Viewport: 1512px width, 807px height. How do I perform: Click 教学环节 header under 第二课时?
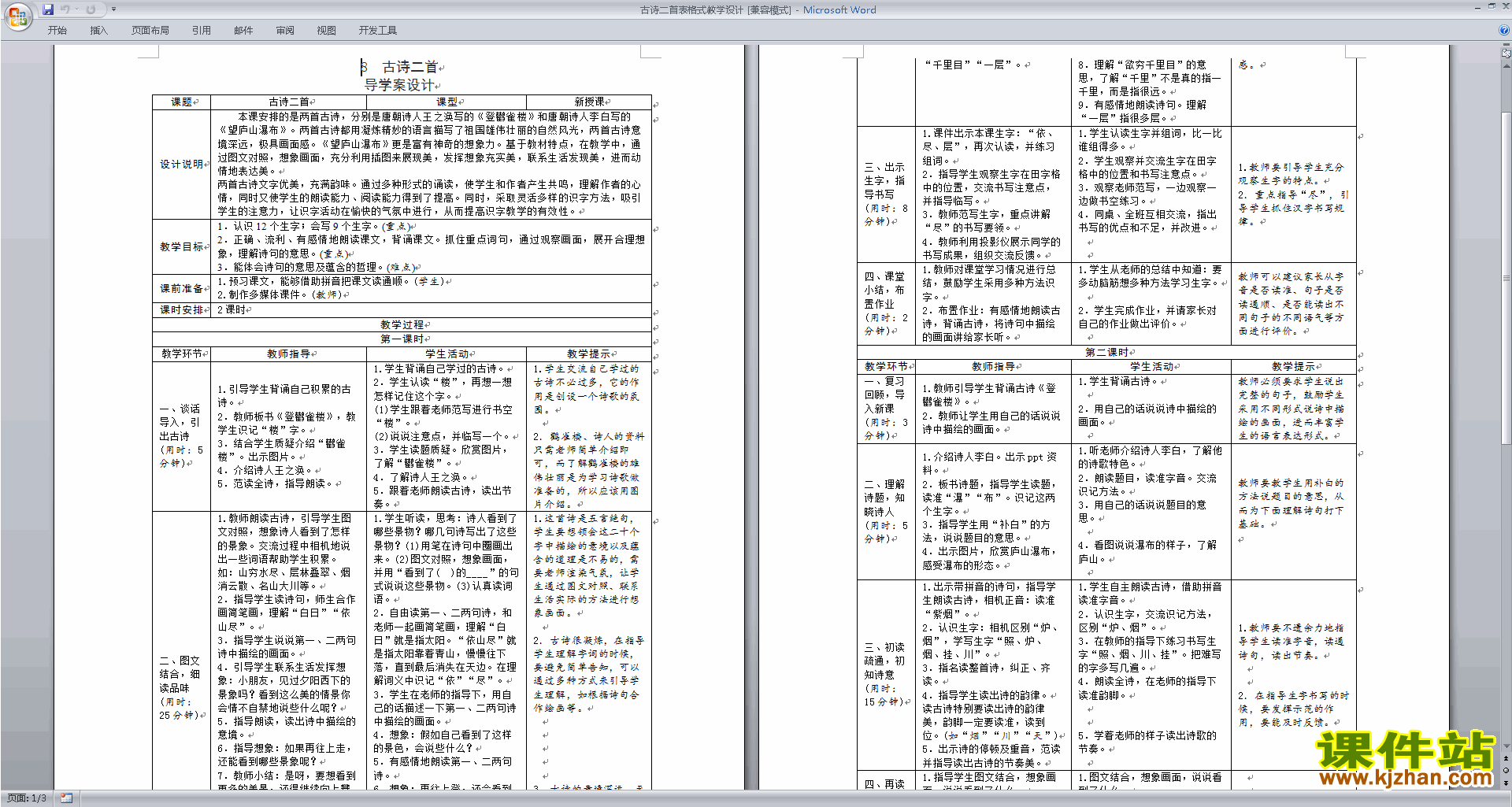click(886, 367)
